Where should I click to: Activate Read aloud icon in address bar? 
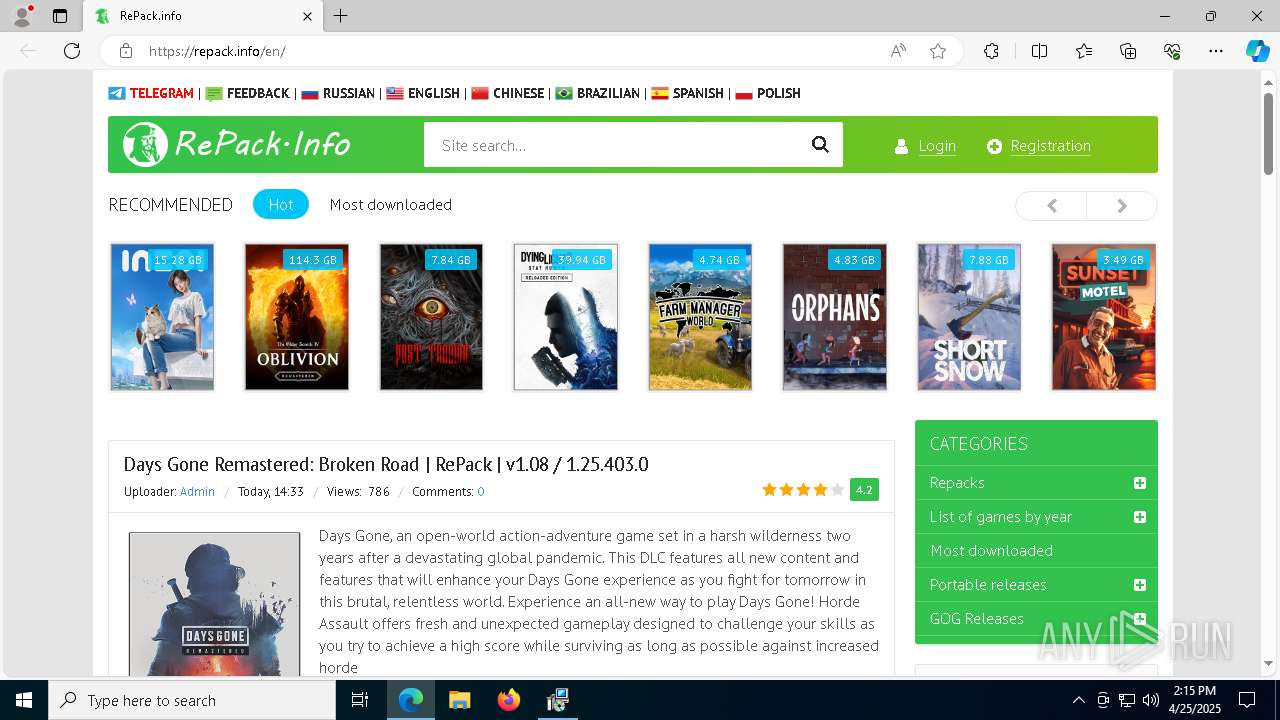(898, 51)
